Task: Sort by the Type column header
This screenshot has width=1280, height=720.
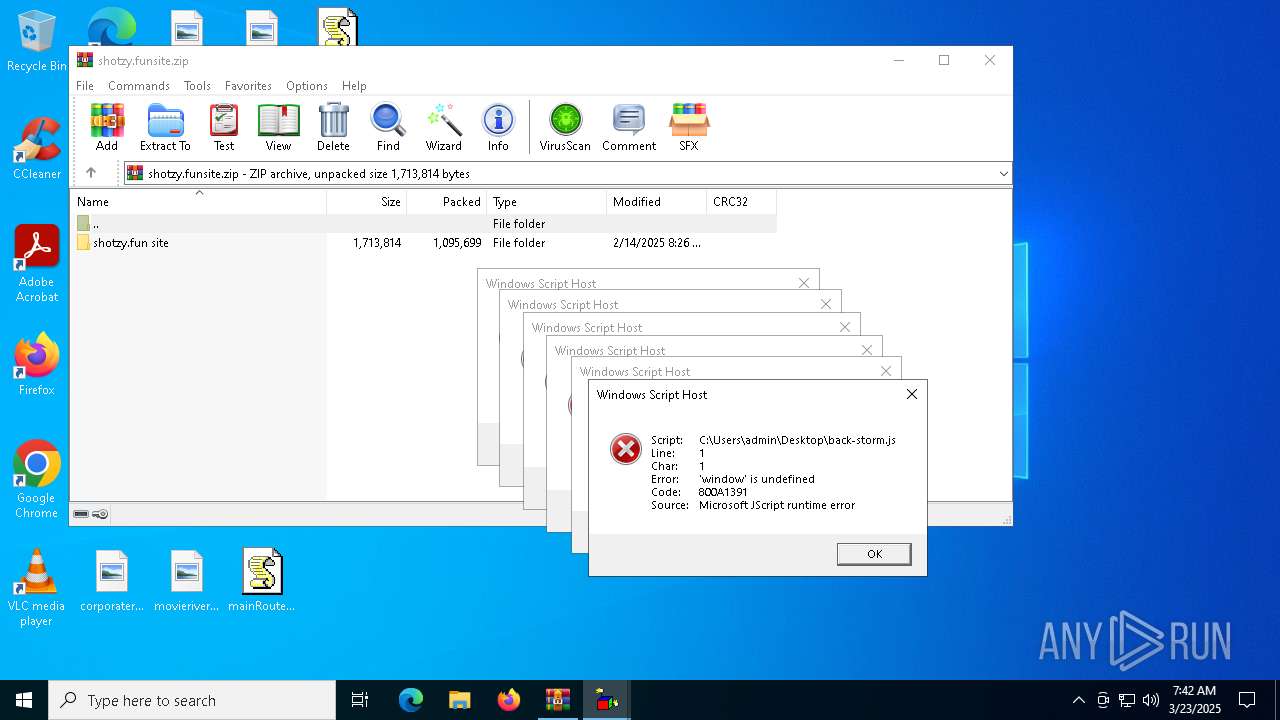Action: point(546,202)
